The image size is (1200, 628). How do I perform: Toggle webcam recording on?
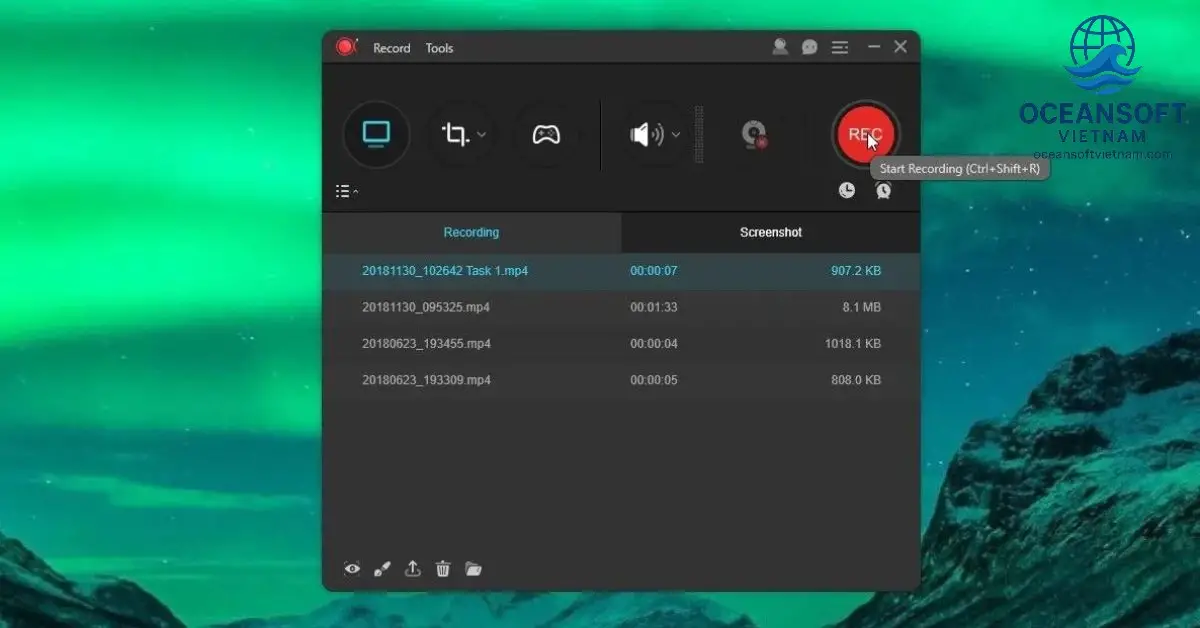pos(753,134)
